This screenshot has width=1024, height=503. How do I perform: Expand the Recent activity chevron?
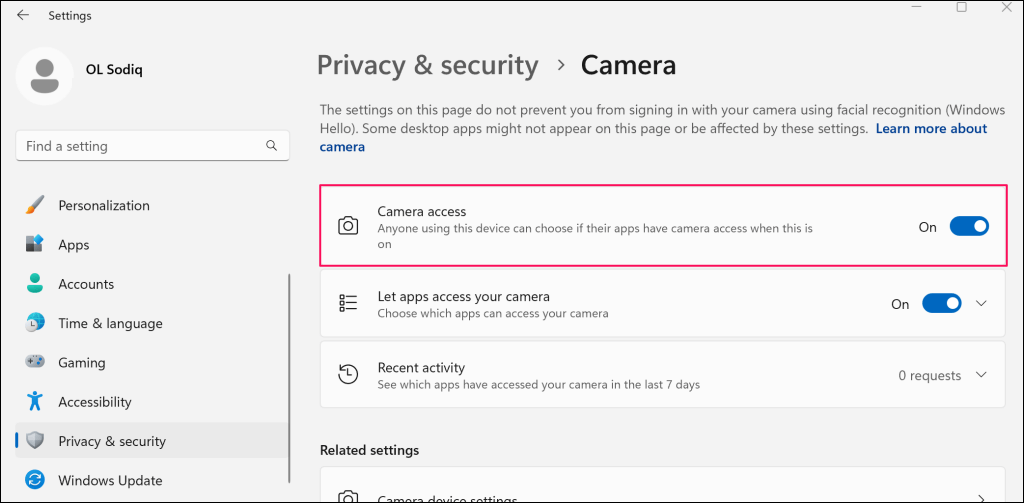981,375
